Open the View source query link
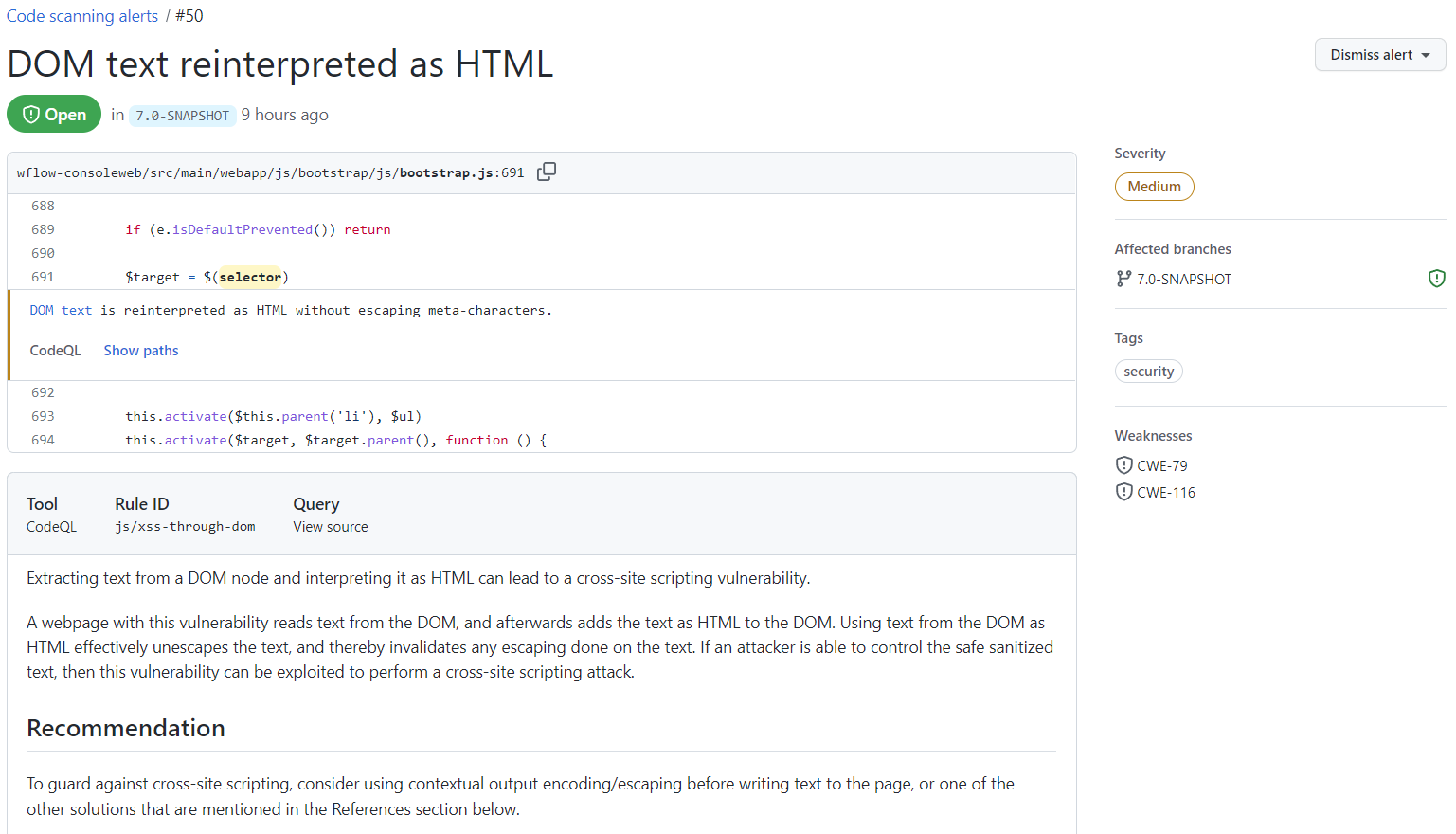Viewport: 1456px width, 834px height. pyautogui.click(x=330, y=526)
